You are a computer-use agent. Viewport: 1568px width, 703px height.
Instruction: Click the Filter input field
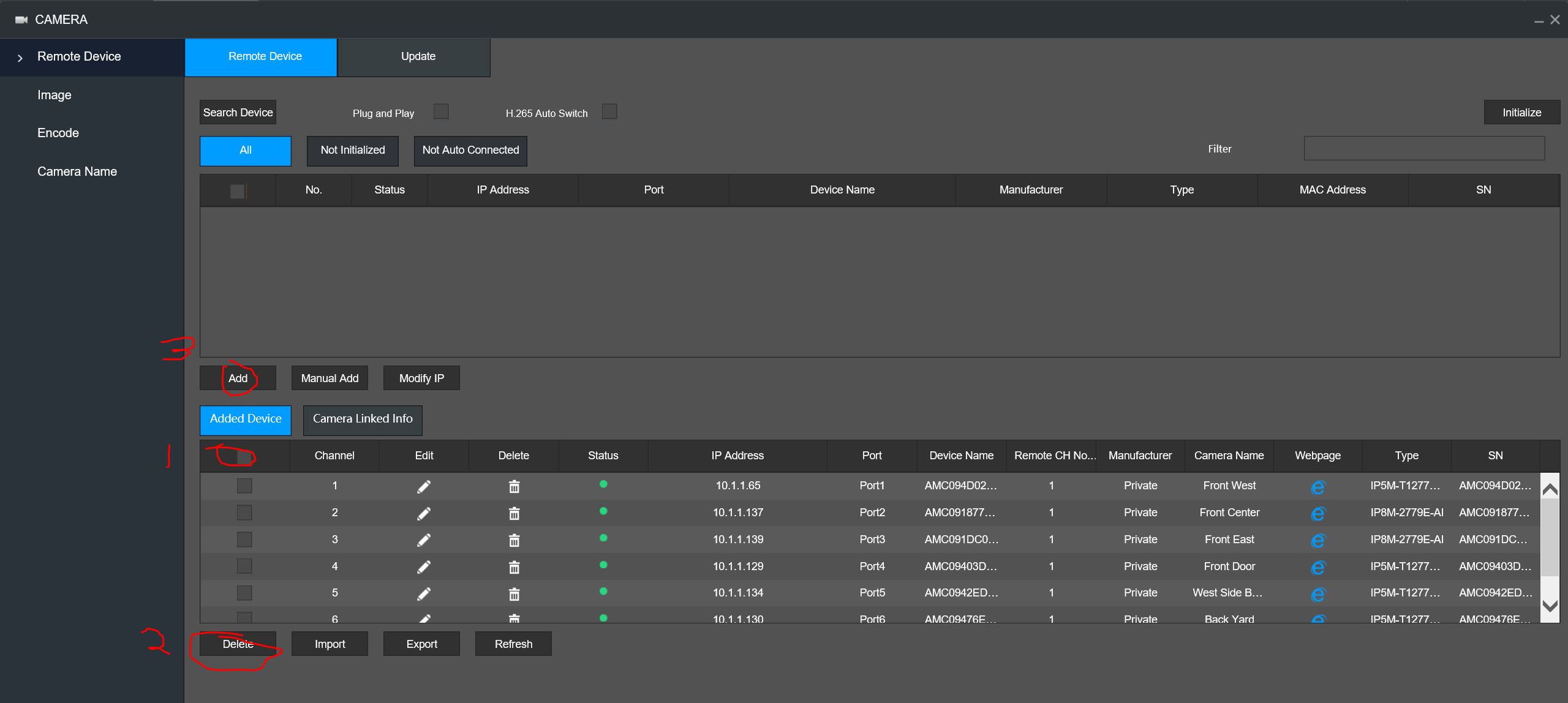[1424, 148]
